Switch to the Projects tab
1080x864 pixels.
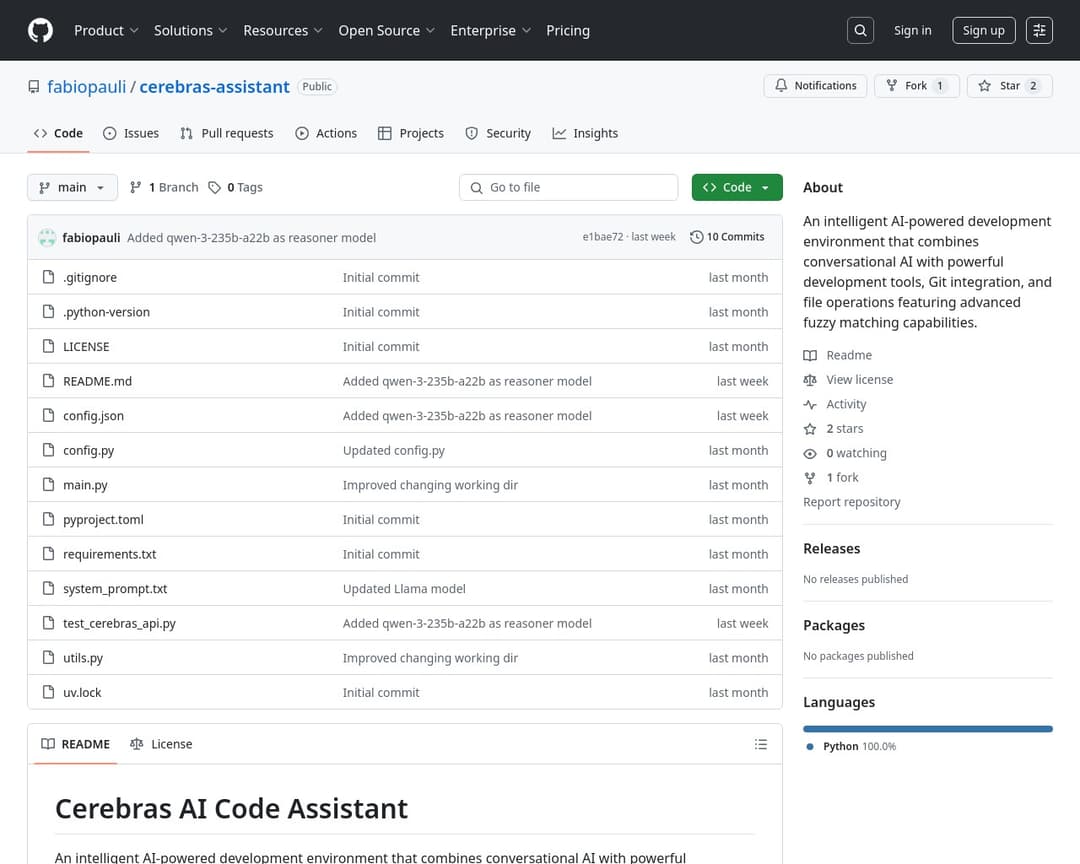click(x=411, y=133)
